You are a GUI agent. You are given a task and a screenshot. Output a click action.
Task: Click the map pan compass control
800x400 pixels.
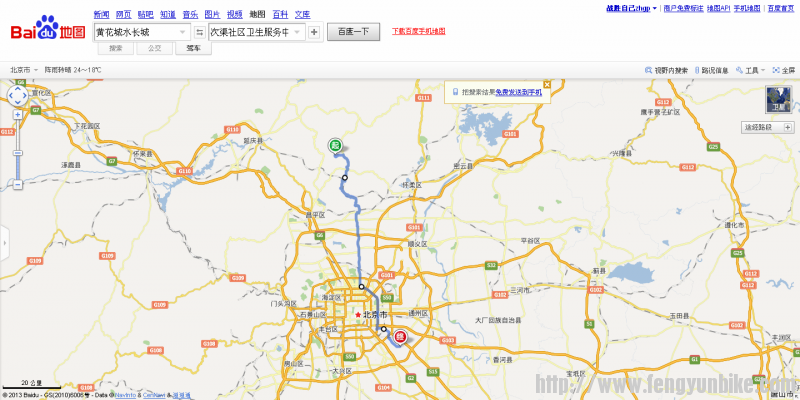17,97
